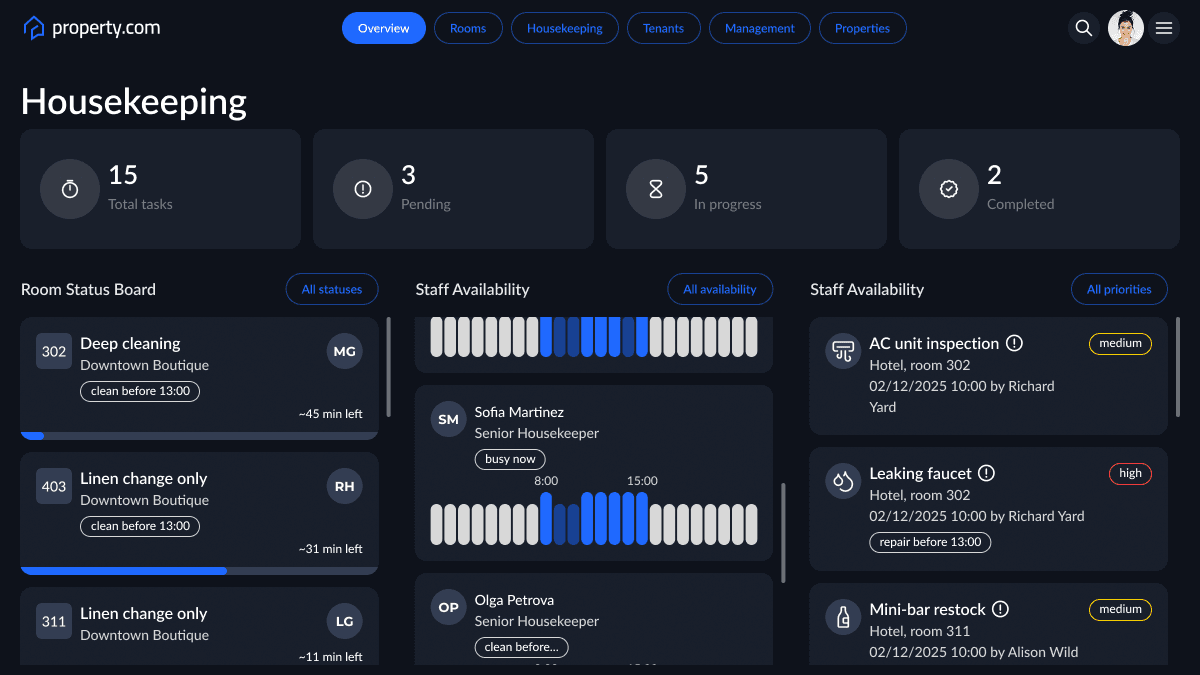Click the Sofia Martinez name
The height and width of the screenshot is (675, 1200).
pyautogui.click(x=519, y=412)
